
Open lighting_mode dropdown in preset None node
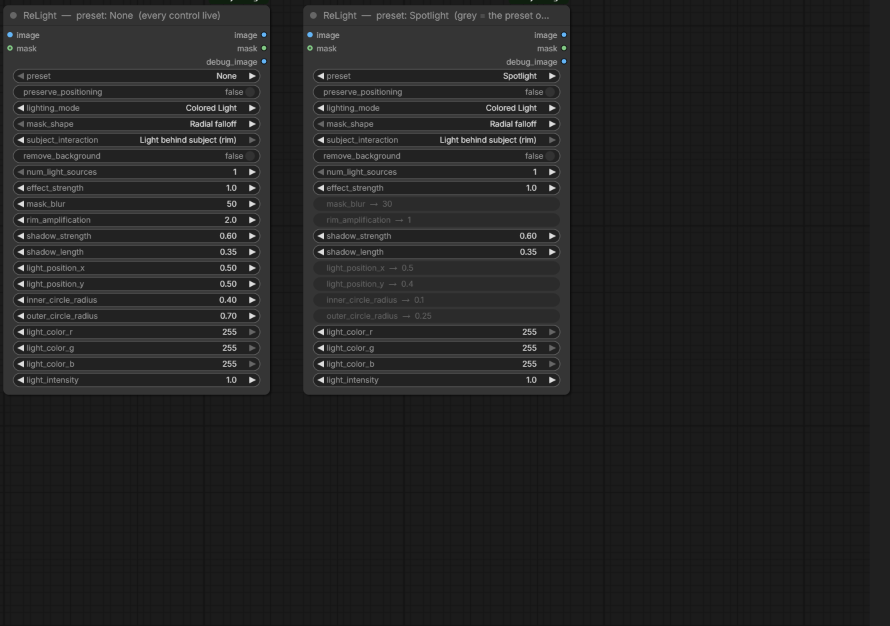point(136,108)
